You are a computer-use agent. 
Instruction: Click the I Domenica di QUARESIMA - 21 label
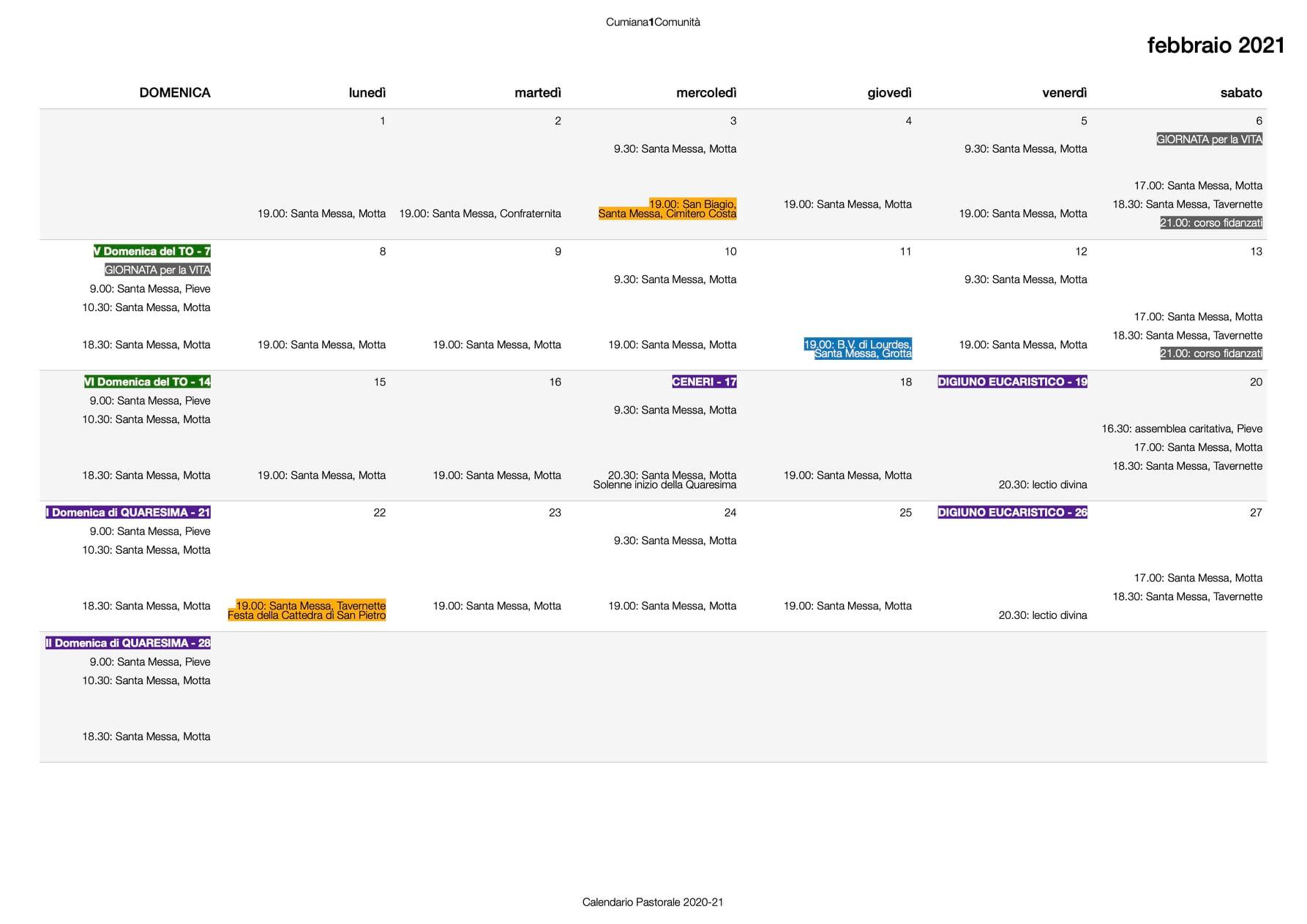click(x=128, y=512)
